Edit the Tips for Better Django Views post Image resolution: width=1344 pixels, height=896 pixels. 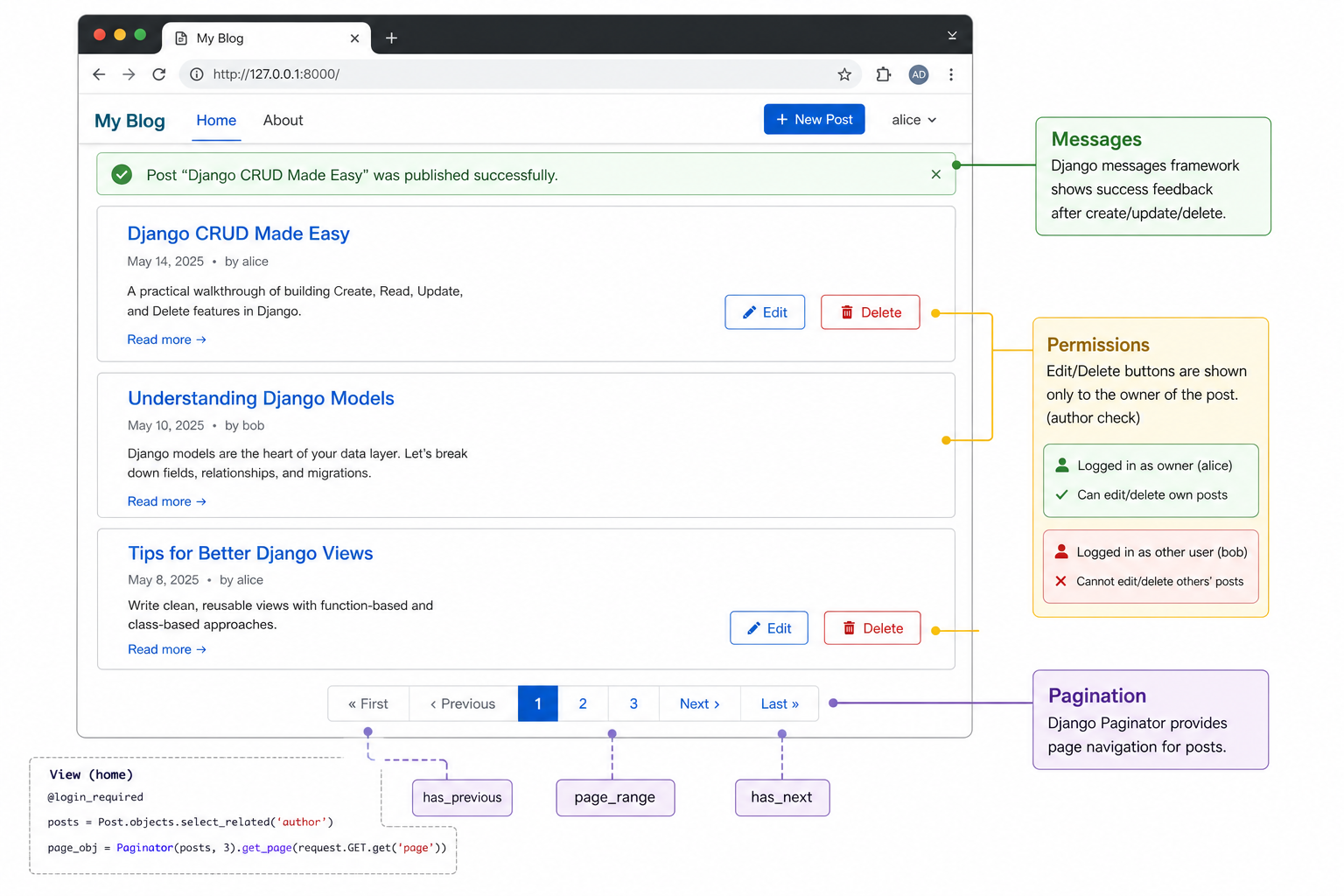(769, 628)
